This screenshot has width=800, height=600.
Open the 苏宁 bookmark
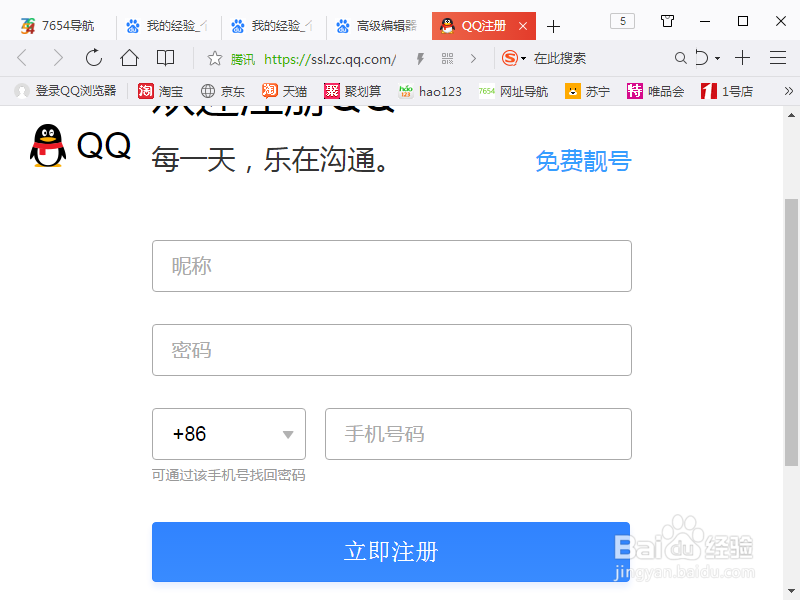point(587,91)
